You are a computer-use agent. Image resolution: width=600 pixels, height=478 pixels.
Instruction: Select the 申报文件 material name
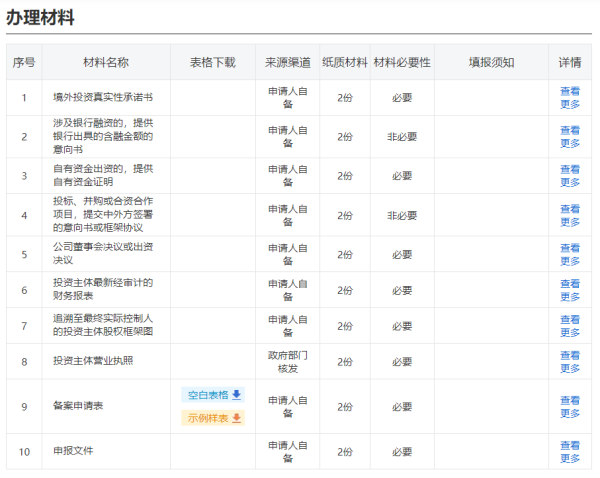click(73, 451)
